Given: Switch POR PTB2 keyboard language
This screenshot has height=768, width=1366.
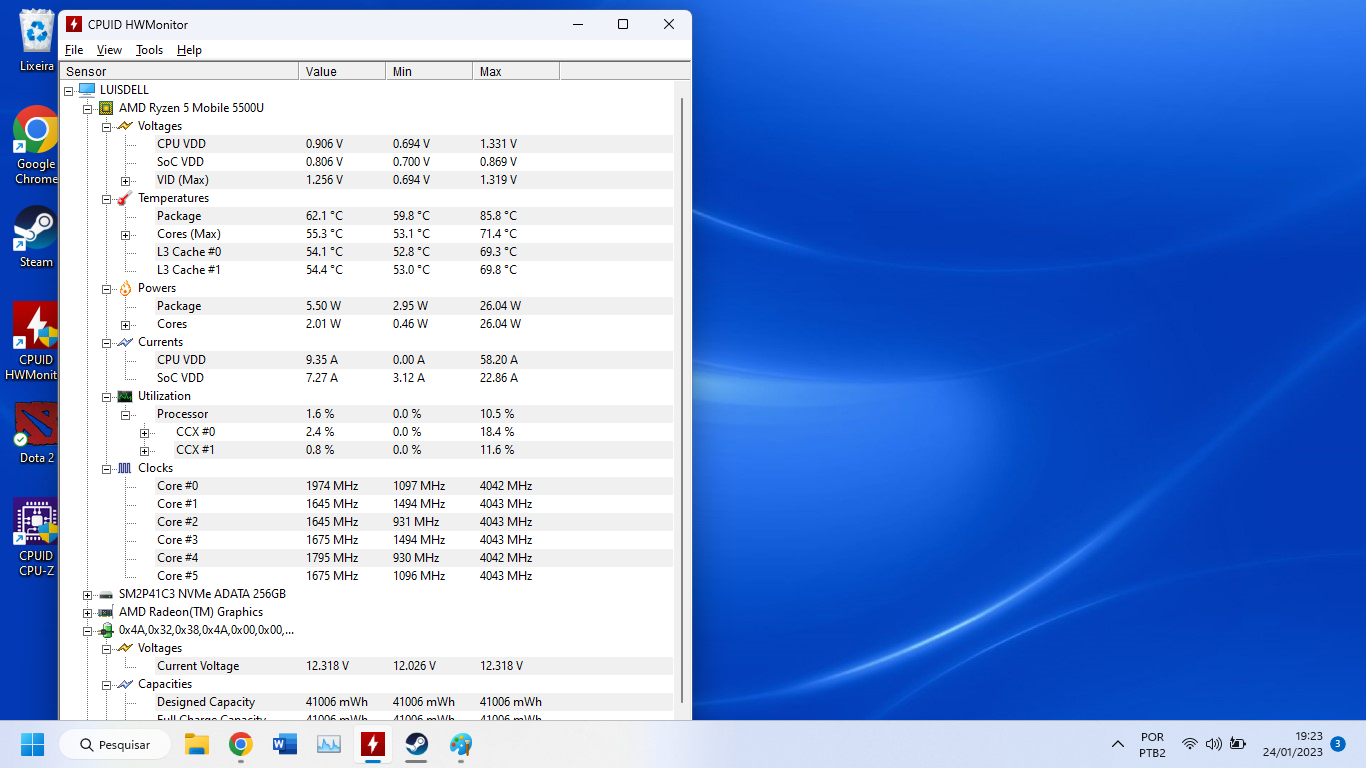Looking at the screenshot, I should (1152, 744).
